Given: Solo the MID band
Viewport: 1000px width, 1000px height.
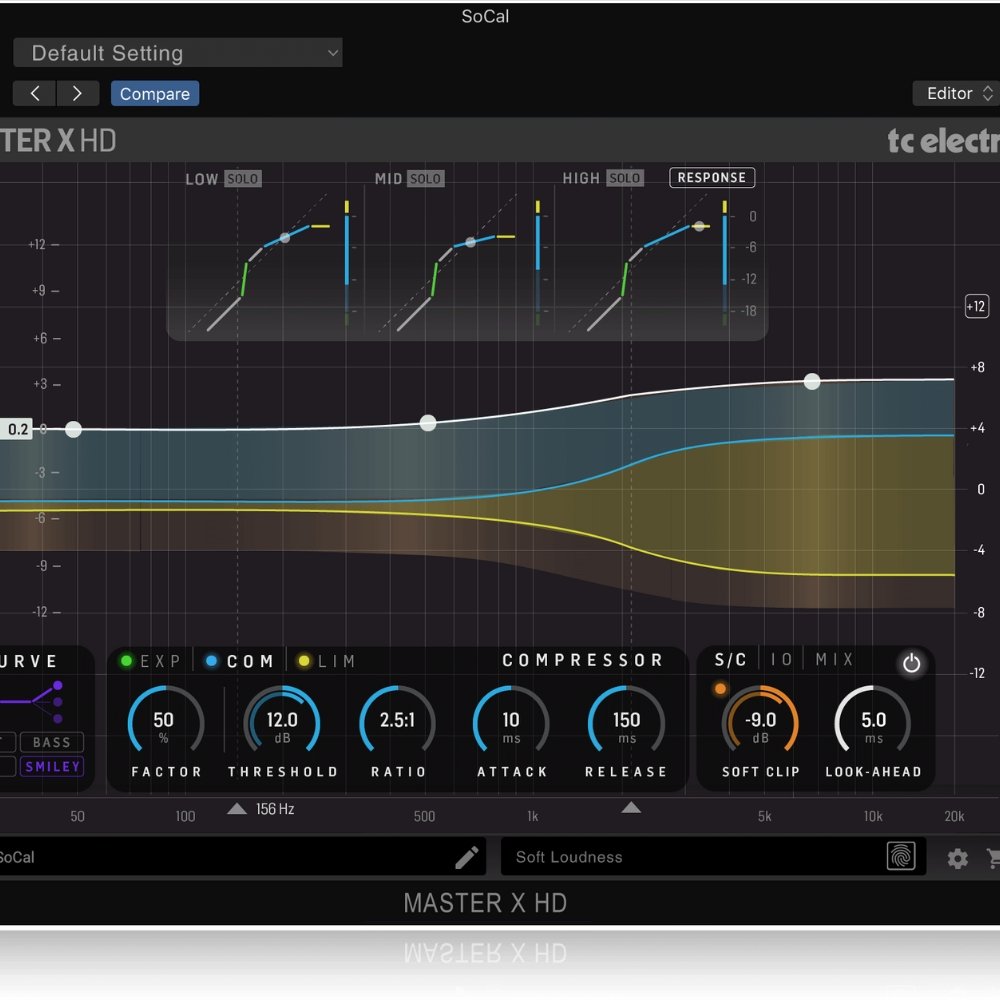Looking at the screenshot, I should point(425,179).
